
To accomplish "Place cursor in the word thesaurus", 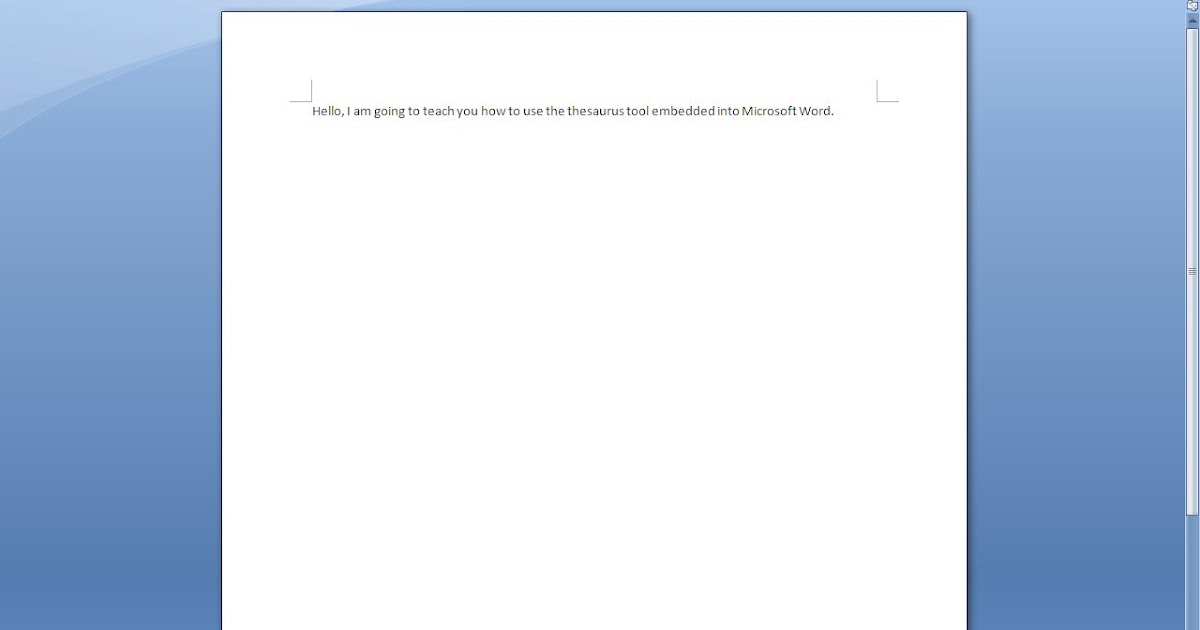I will (x=597, y=111).
